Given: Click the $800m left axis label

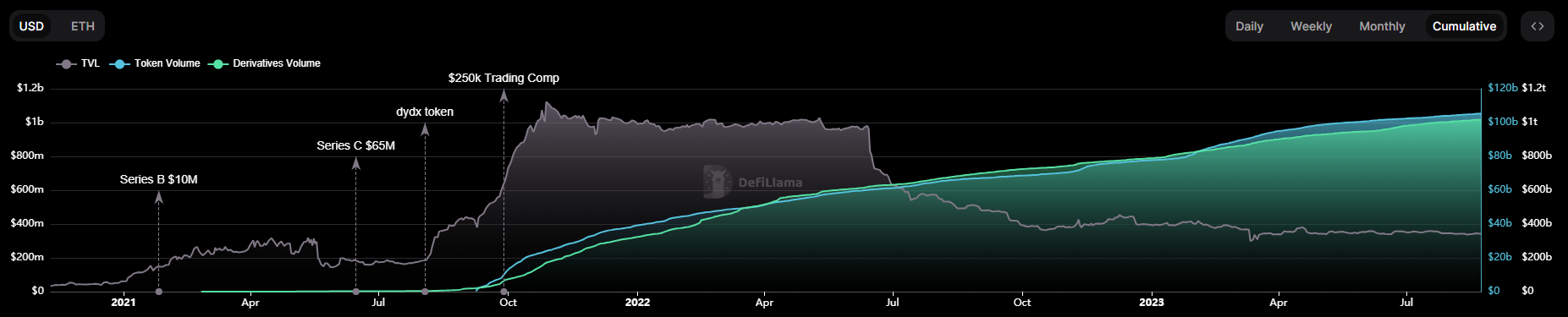Looking at the screenshot, I should (x=27, y=156).
